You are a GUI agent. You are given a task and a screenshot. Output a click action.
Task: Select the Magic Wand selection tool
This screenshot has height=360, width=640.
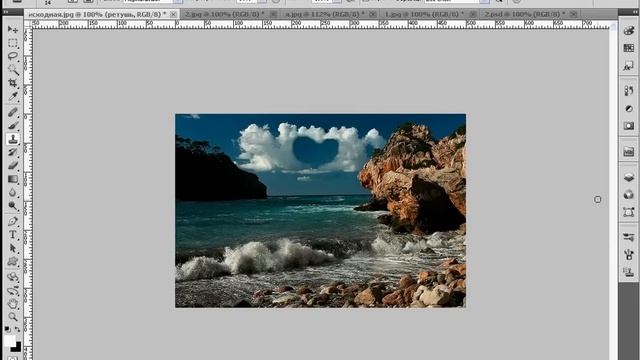(x=13, y=70)
